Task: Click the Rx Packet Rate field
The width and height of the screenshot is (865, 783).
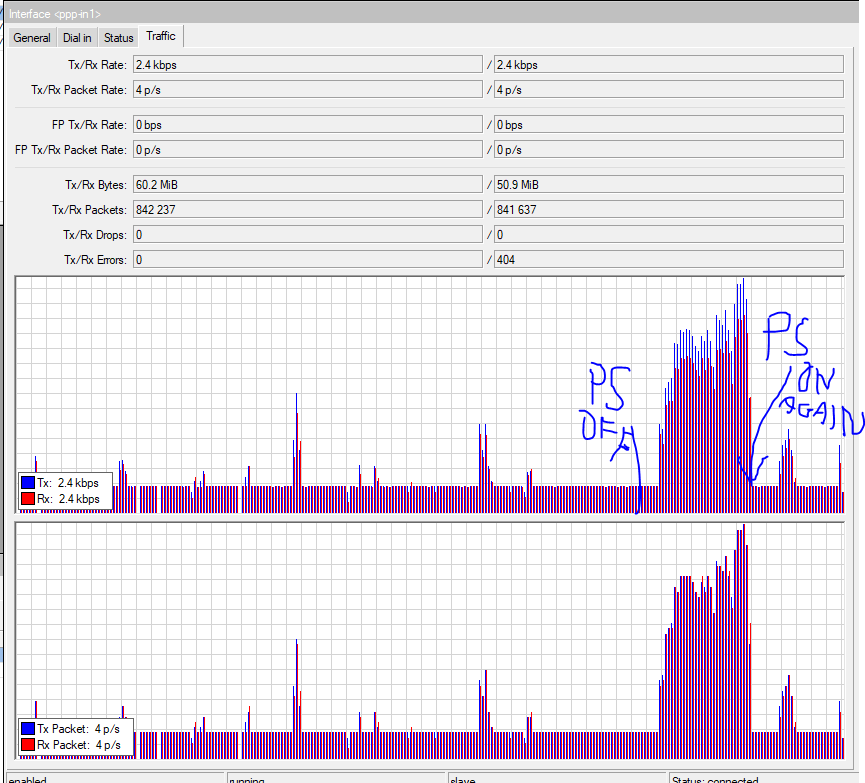Action: coord(669,89)
